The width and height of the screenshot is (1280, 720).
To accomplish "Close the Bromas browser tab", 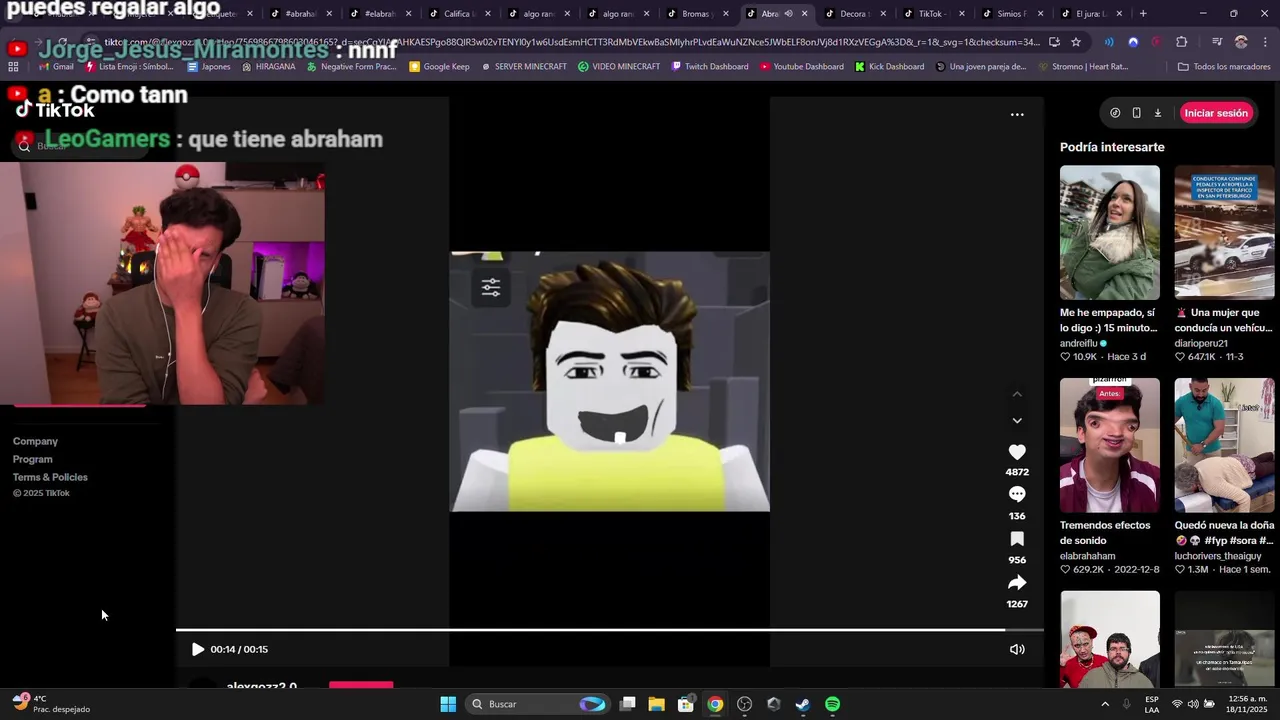I will [725, 14].
